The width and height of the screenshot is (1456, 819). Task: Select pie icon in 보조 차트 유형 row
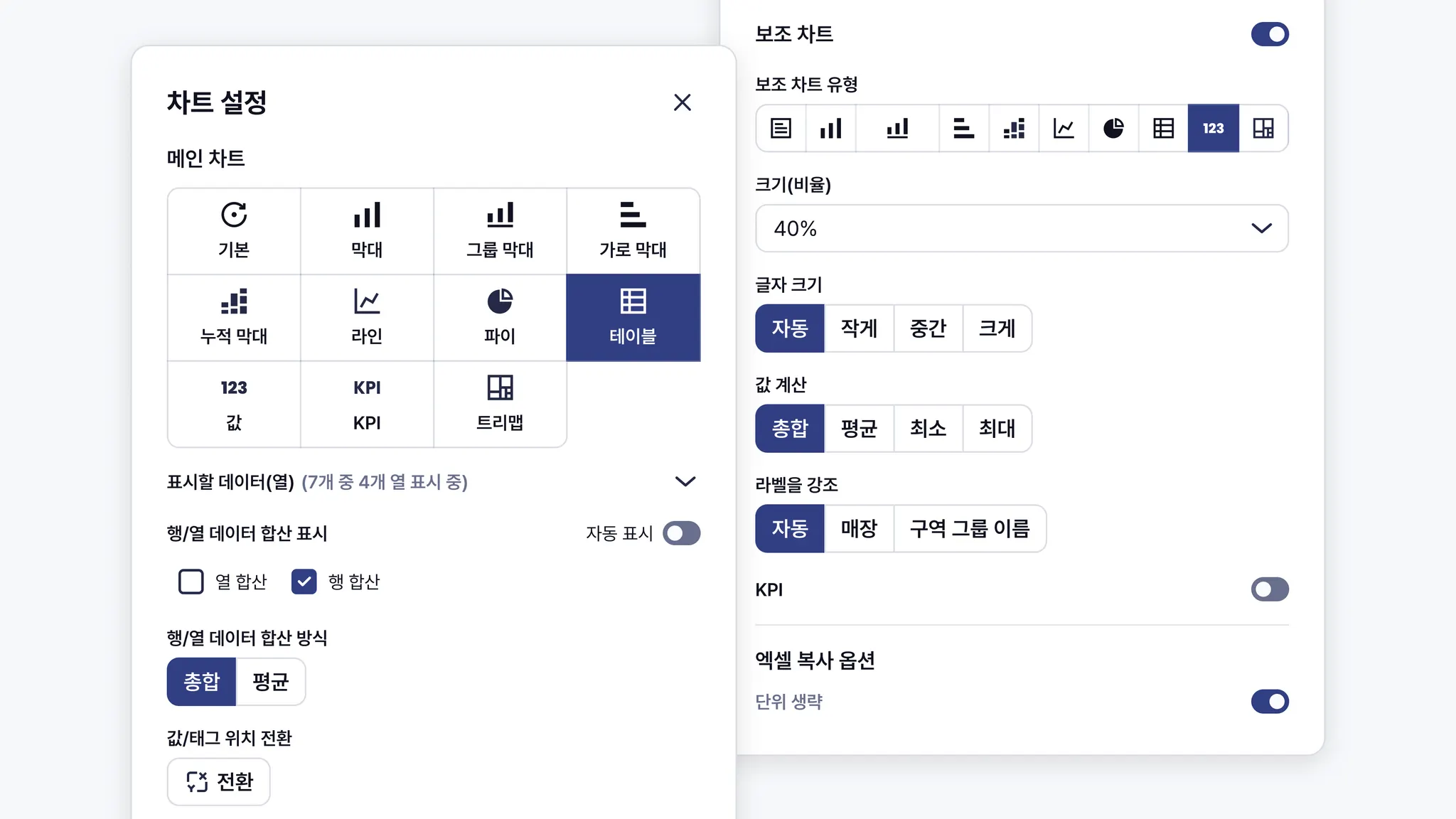(1113, 129)
